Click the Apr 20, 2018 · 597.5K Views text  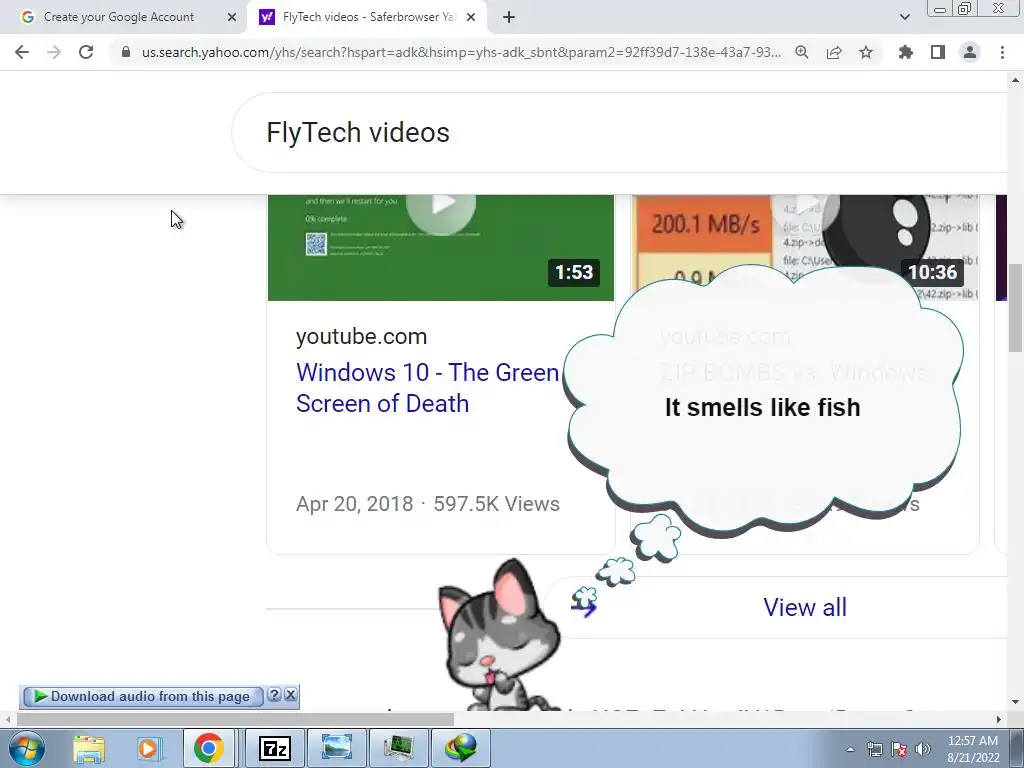coord(428,504)
